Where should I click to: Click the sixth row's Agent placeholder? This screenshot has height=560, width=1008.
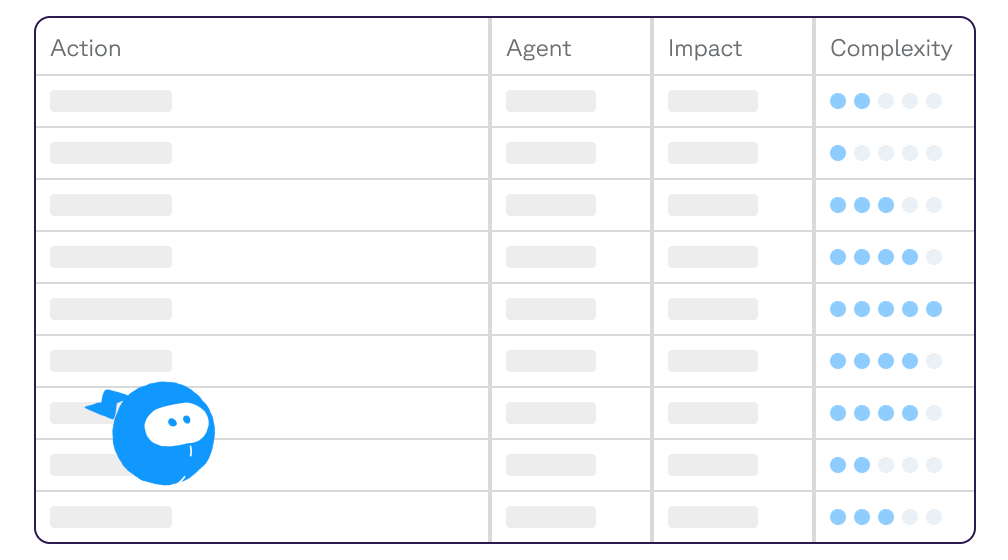pos(551,361)
